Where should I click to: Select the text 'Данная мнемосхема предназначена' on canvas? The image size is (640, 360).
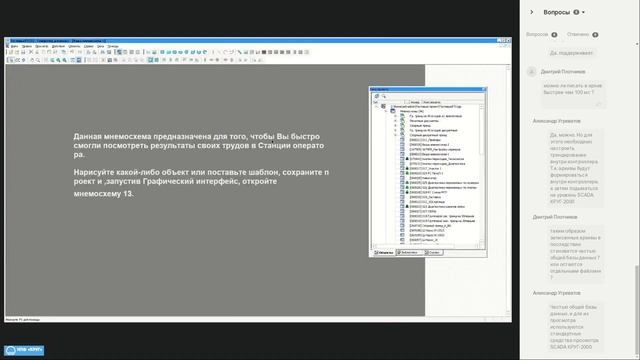click(x=142, y=136)
